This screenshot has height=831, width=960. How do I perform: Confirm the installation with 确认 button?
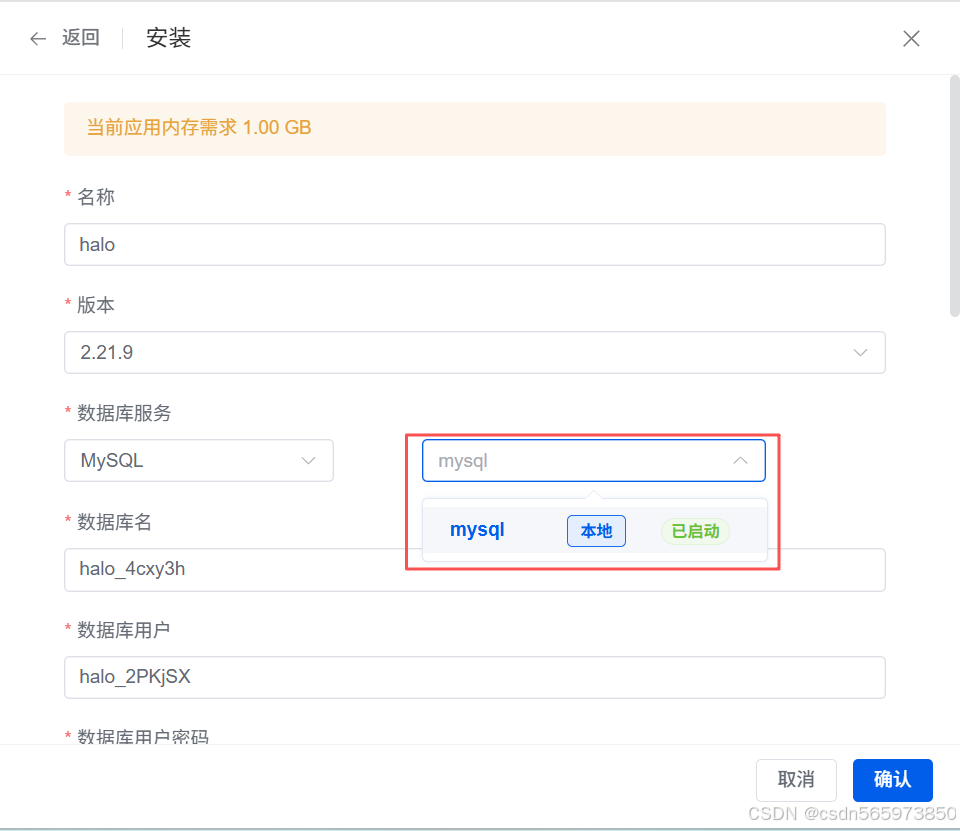point(892,780)
